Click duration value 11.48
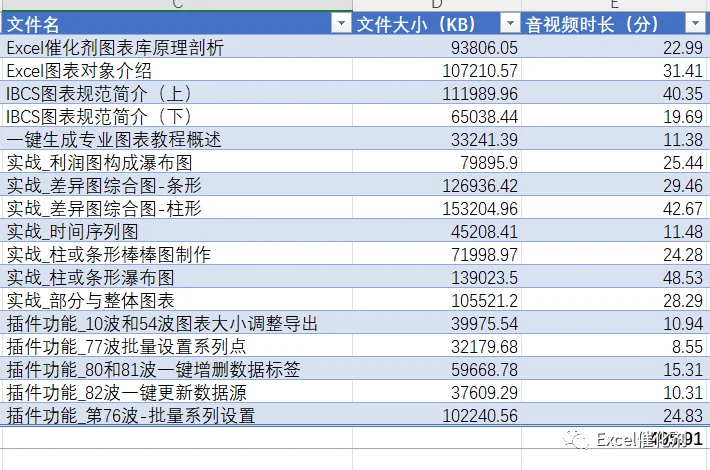 point(683,231)
